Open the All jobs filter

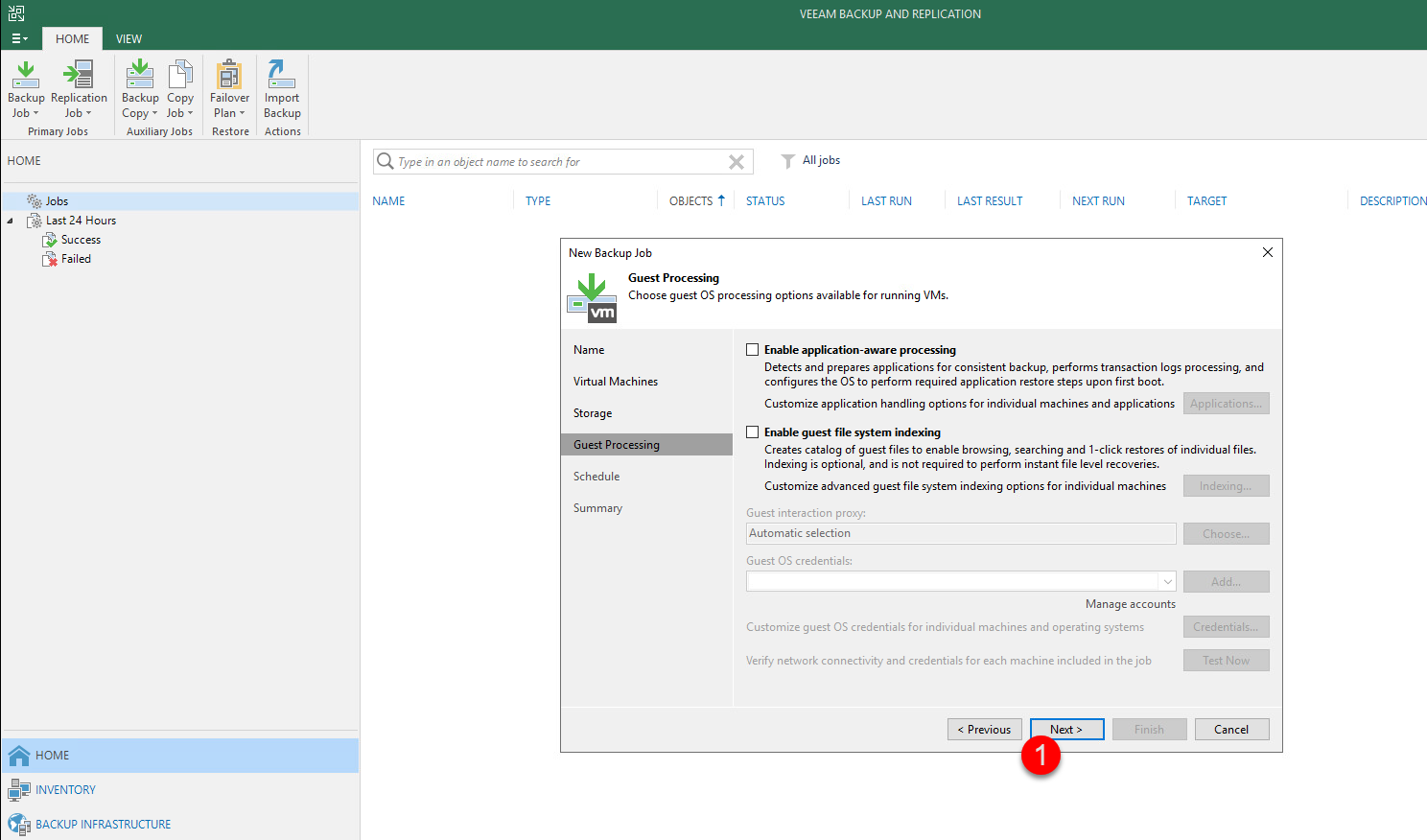811,160
